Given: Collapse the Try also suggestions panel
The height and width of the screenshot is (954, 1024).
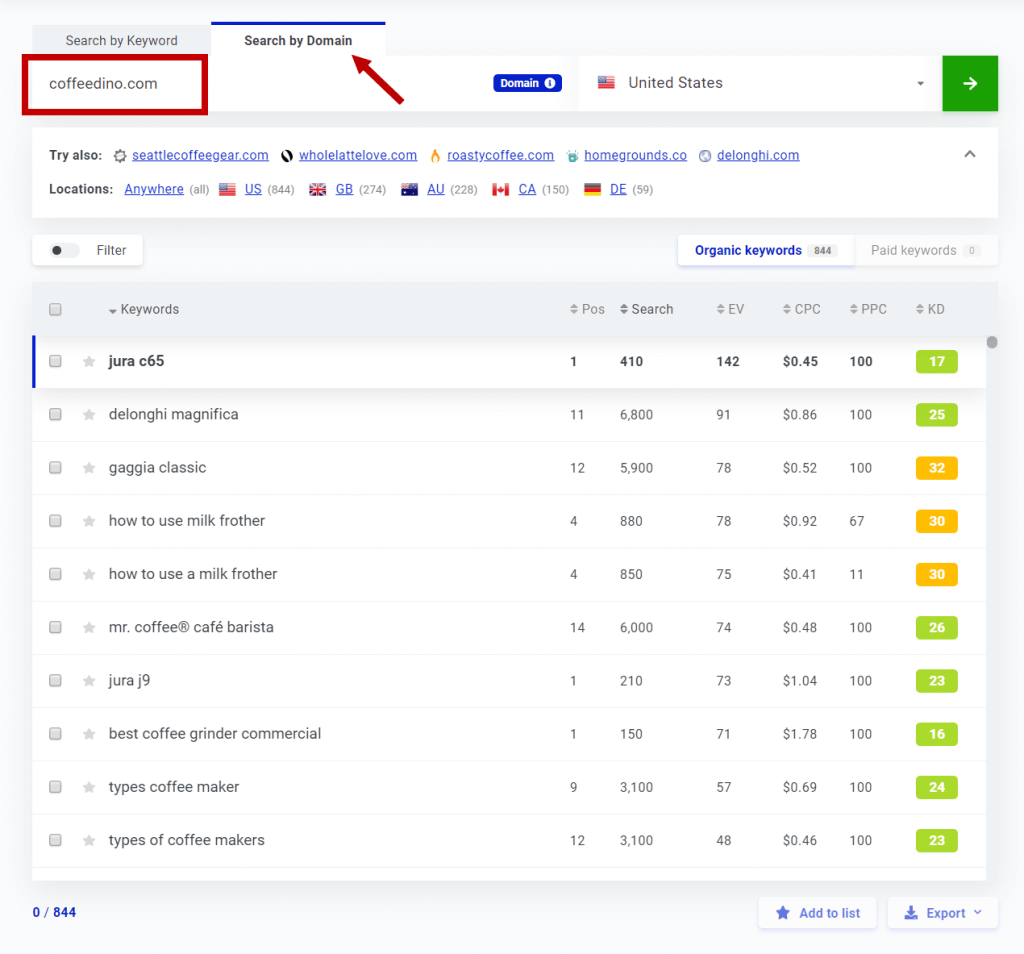Looking at the screenshot, I should coord(969,155).
